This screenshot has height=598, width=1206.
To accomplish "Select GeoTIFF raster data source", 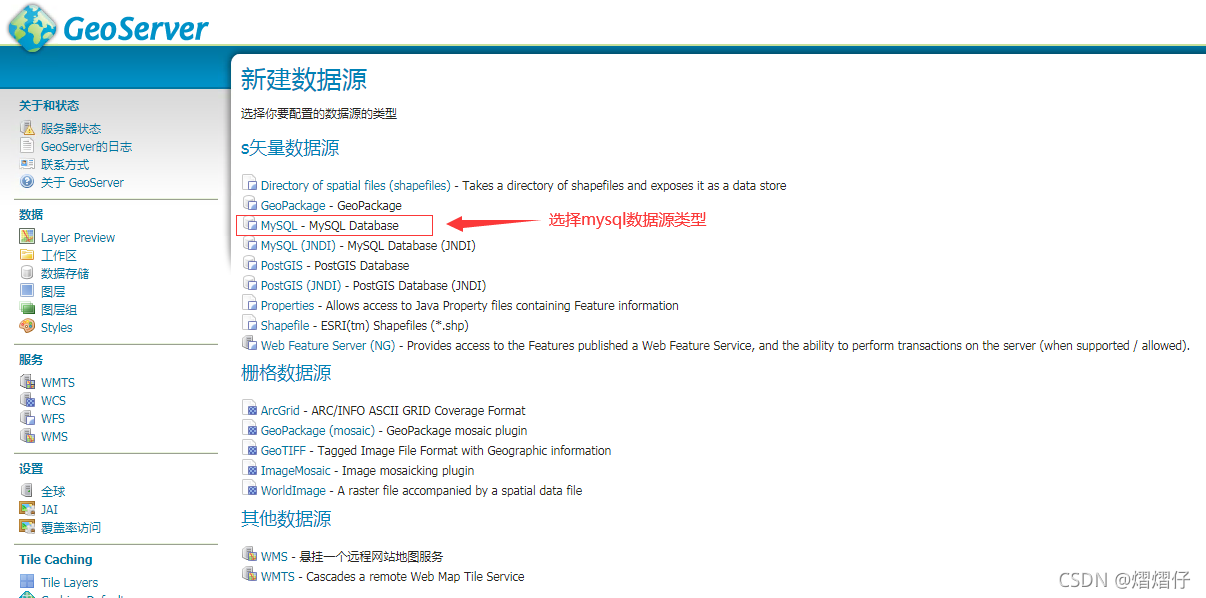I will pos(284,450).
